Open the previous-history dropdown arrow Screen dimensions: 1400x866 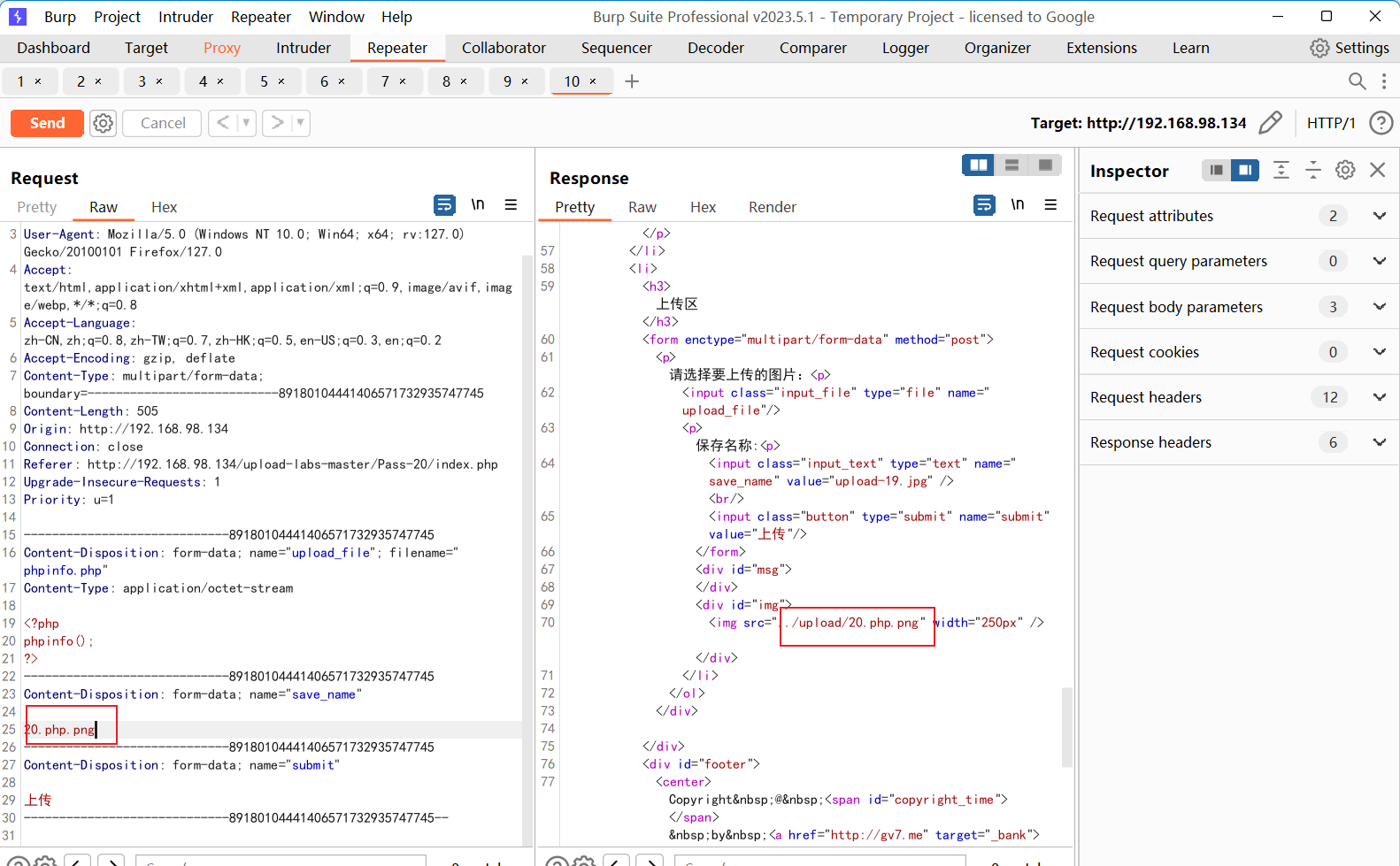coord(246,123)
